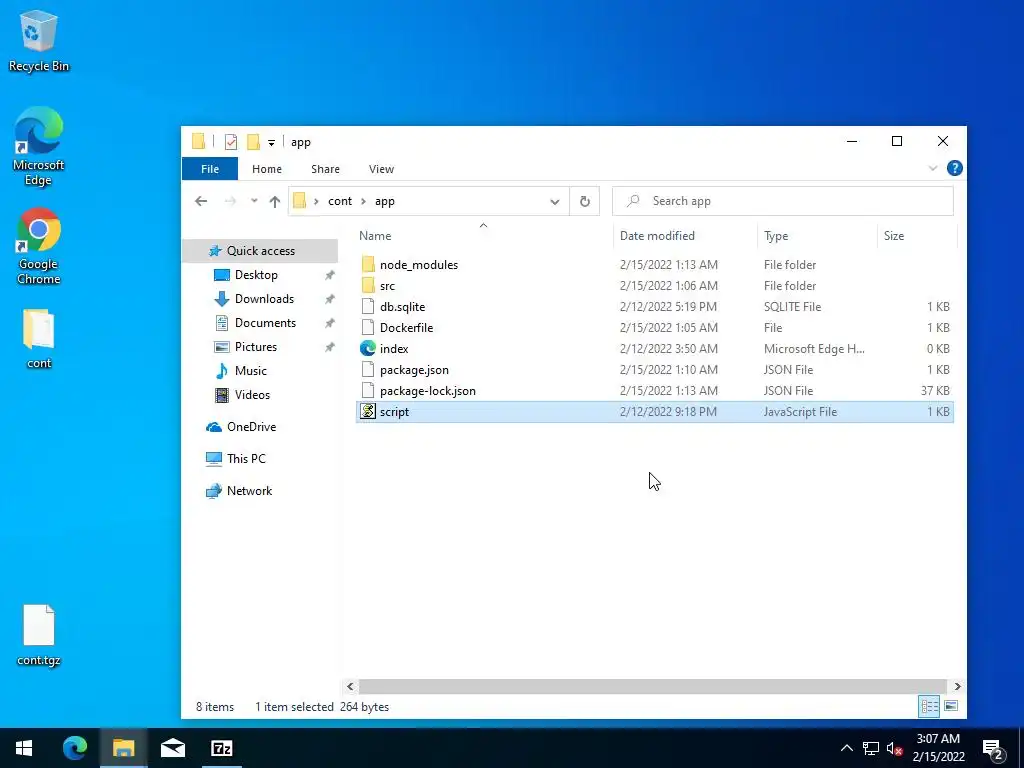Open the address bar history dropdown
Screen dimensions: 1024x768
(554, 201)
